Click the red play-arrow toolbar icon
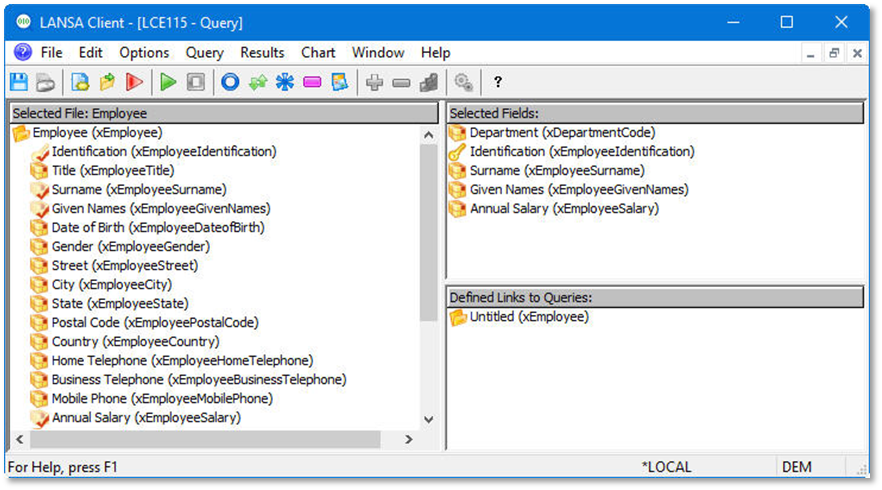The width and height of the screenshot is (882, 490). [134, 82]
